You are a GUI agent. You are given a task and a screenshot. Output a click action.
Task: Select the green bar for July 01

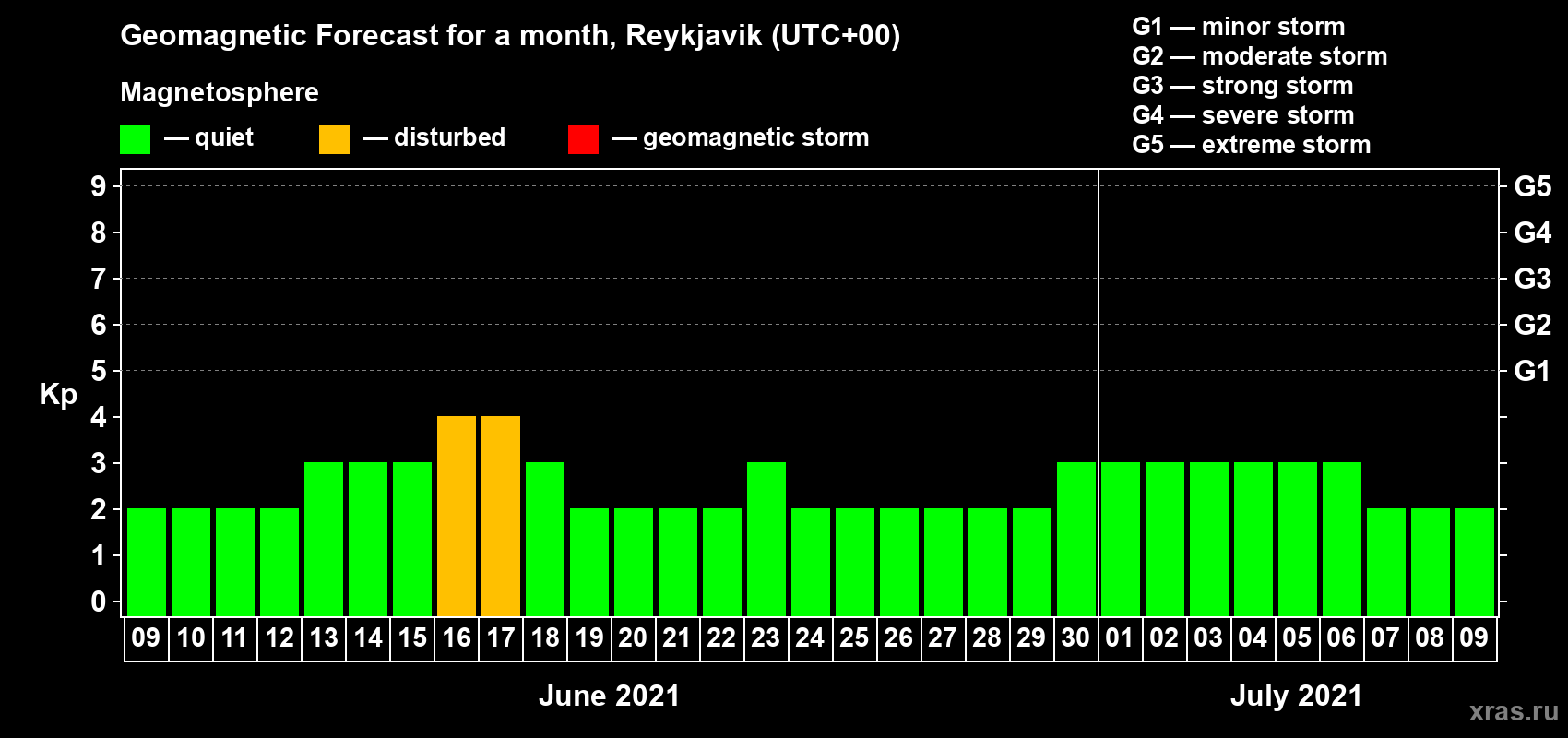[1121, 539]
